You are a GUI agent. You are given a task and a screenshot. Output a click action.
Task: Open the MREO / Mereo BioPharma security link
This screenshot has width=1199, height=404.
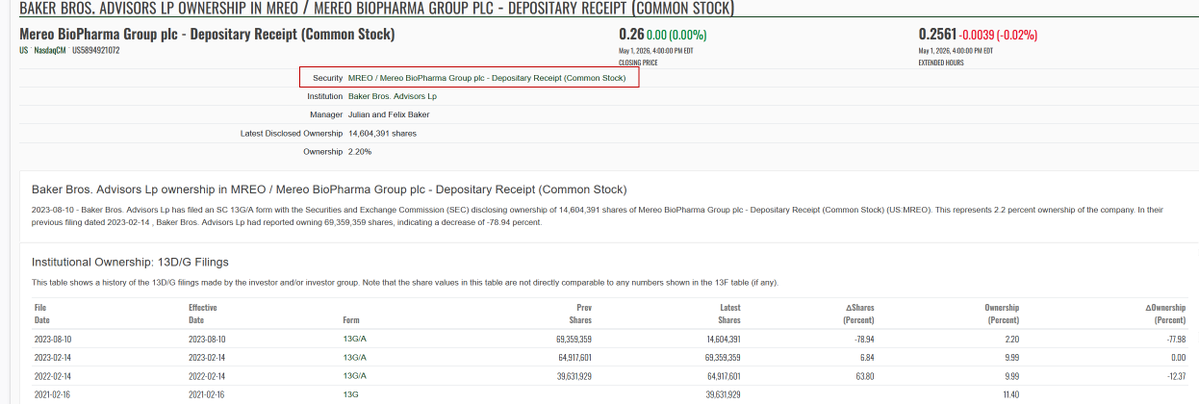(486, 78)
